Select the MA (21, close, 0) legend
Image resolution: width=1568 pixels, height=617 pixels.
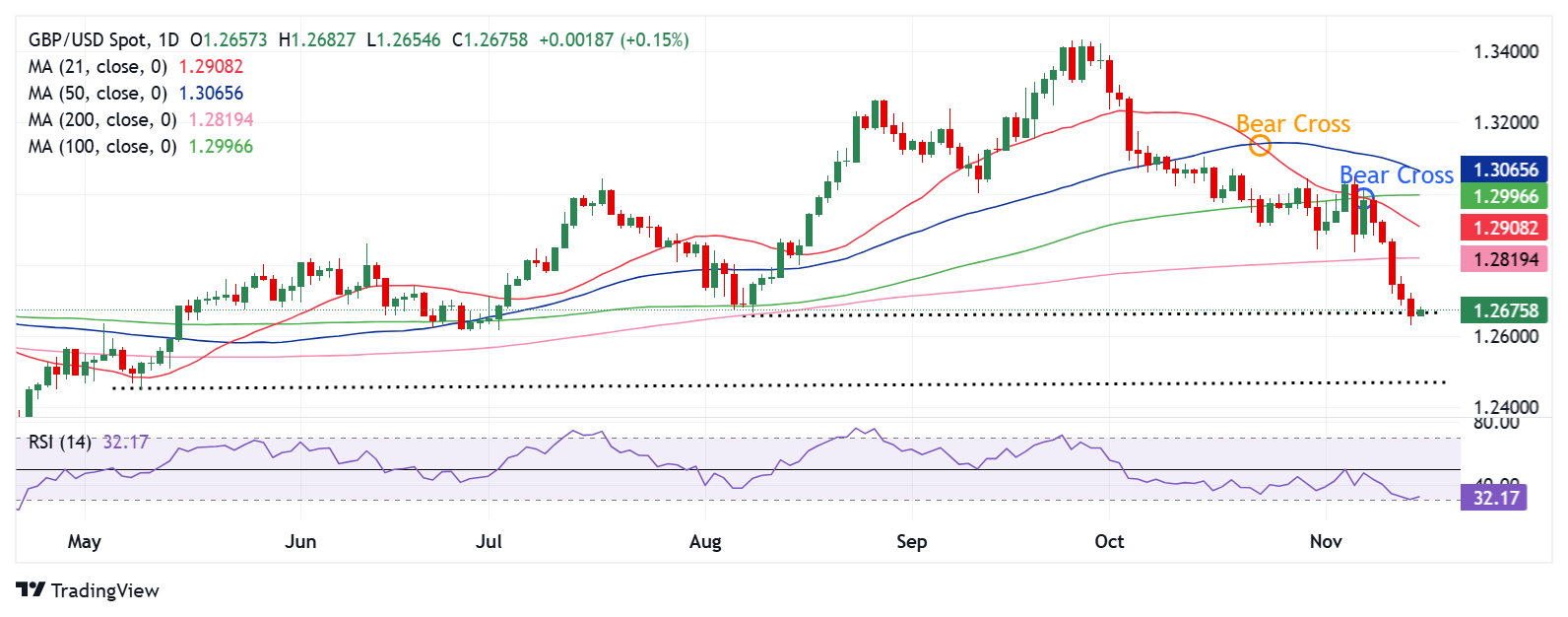tap(98, 67)
